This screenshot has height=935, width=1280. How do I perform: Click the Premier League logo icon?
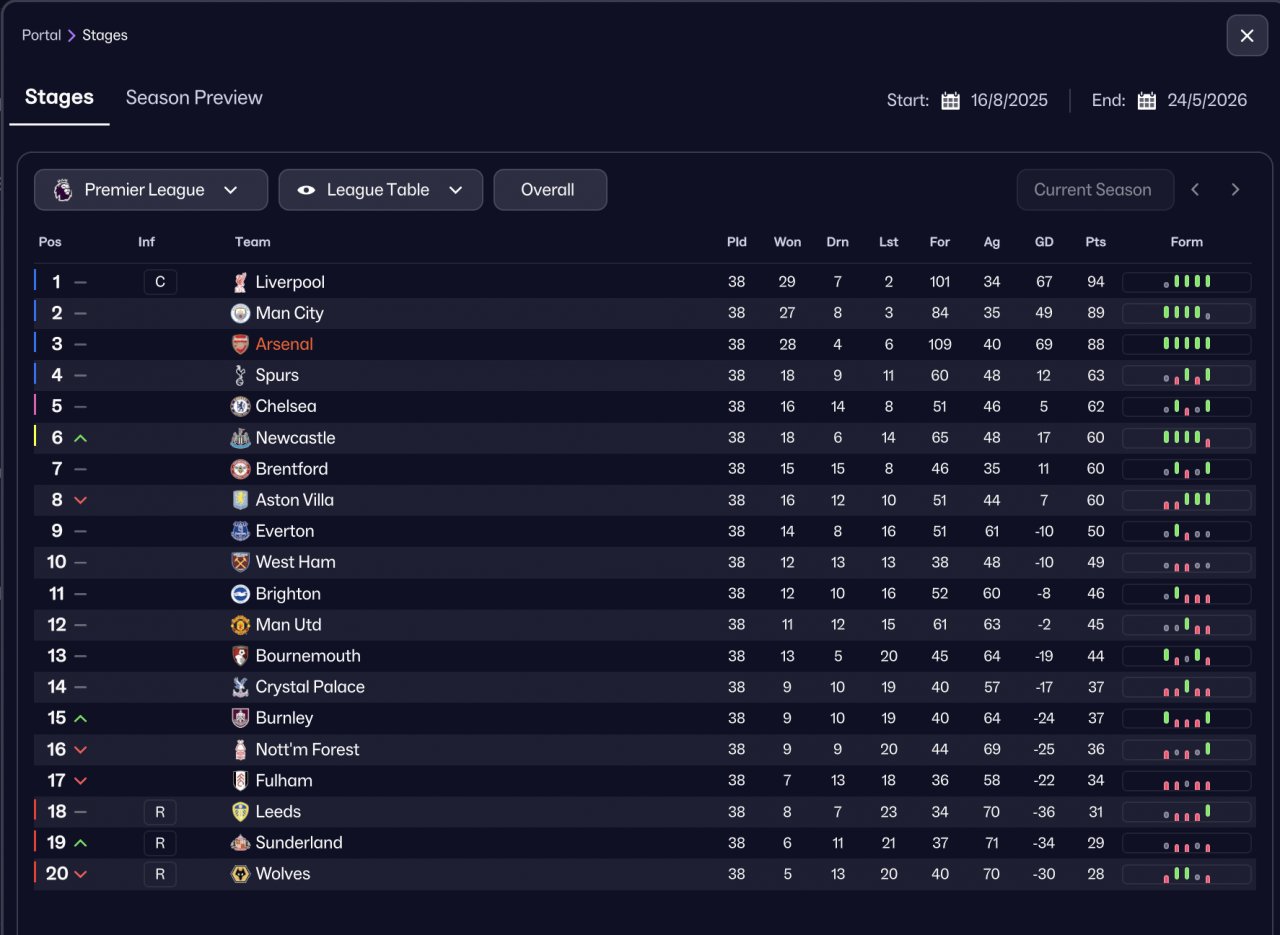tap(63, 190)
